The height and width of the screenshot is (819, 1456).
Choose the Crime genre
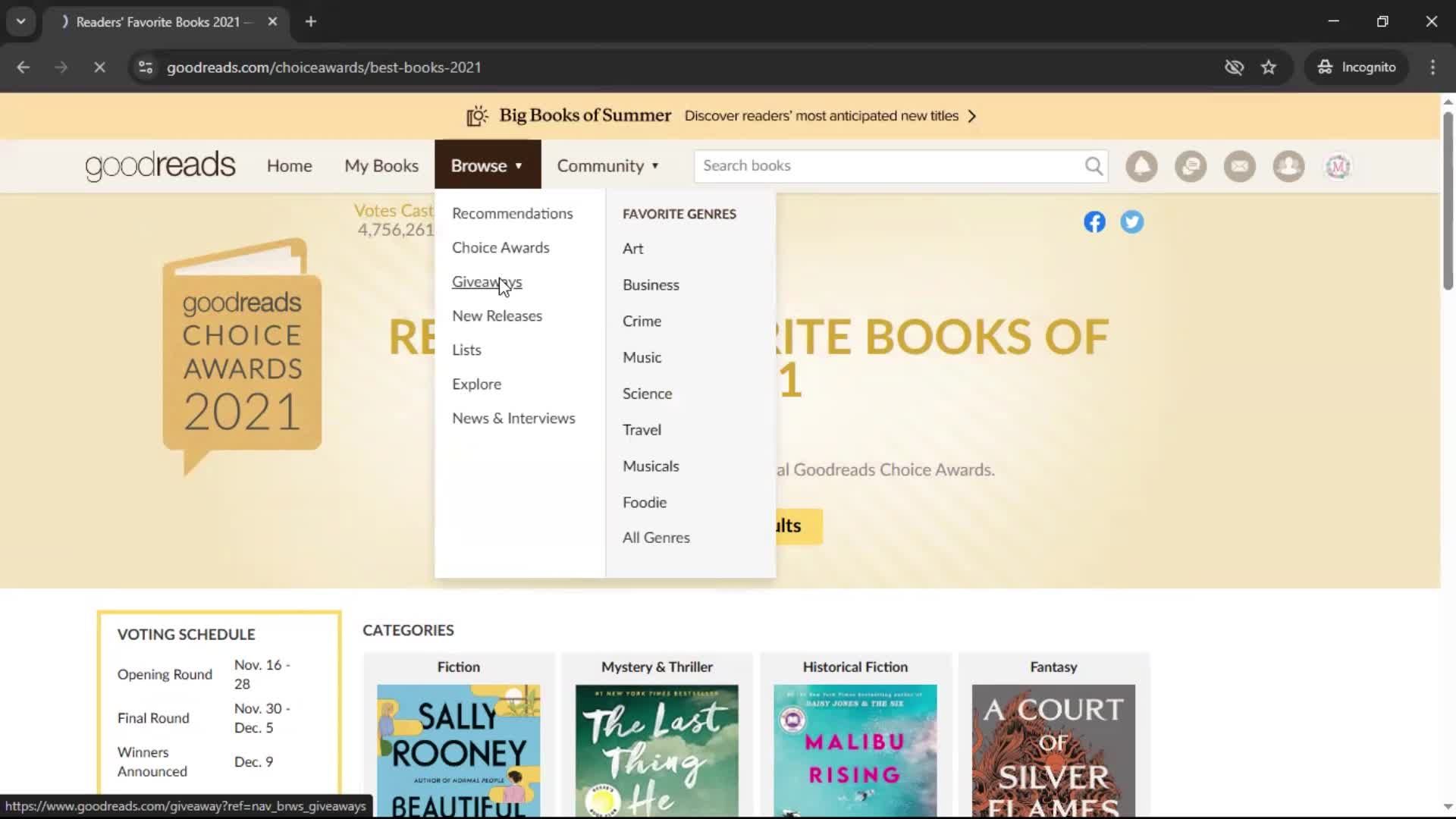(x=642, y=322)
